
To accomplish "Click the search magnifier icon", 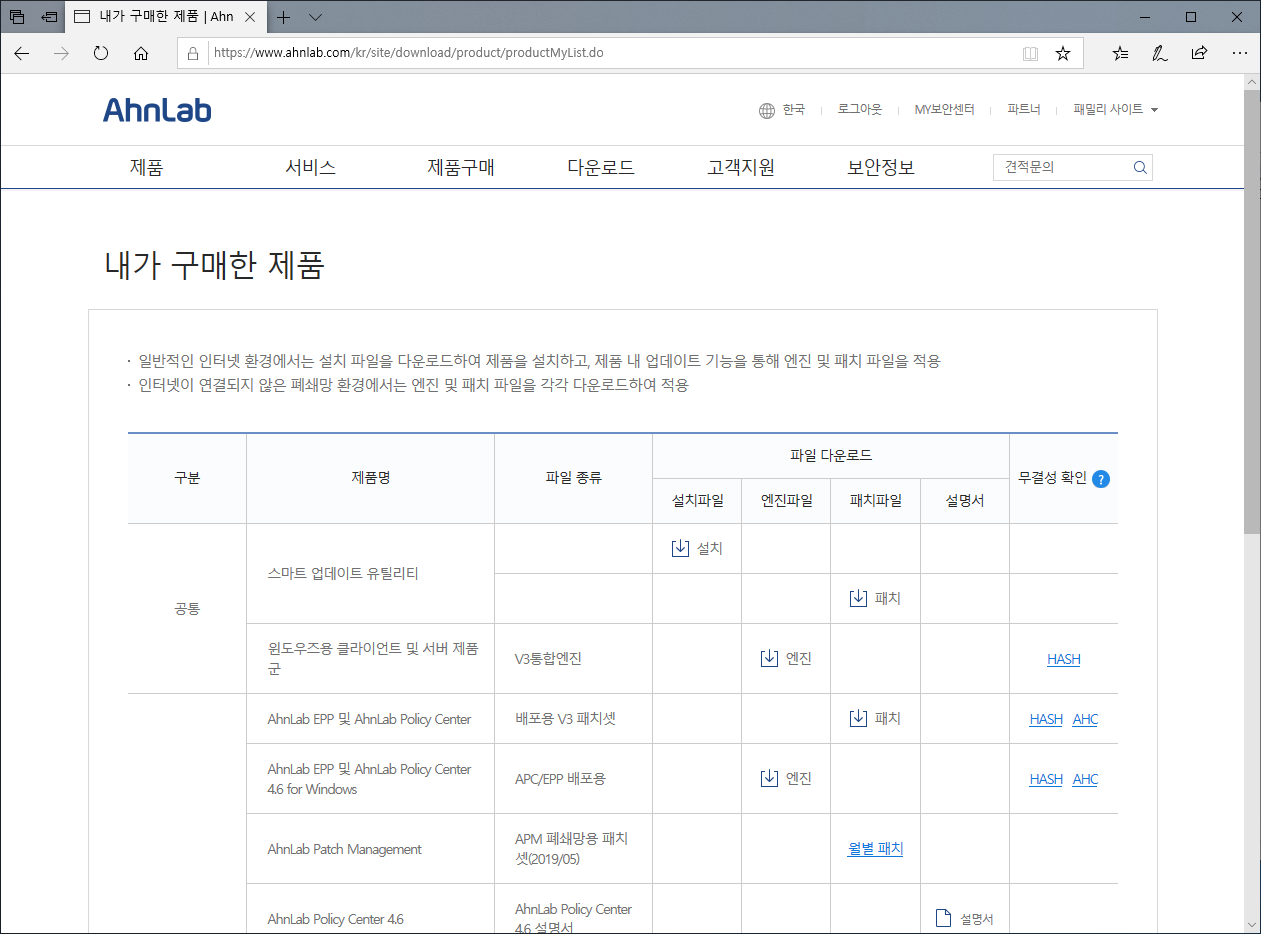I will tap(1140, 168).
